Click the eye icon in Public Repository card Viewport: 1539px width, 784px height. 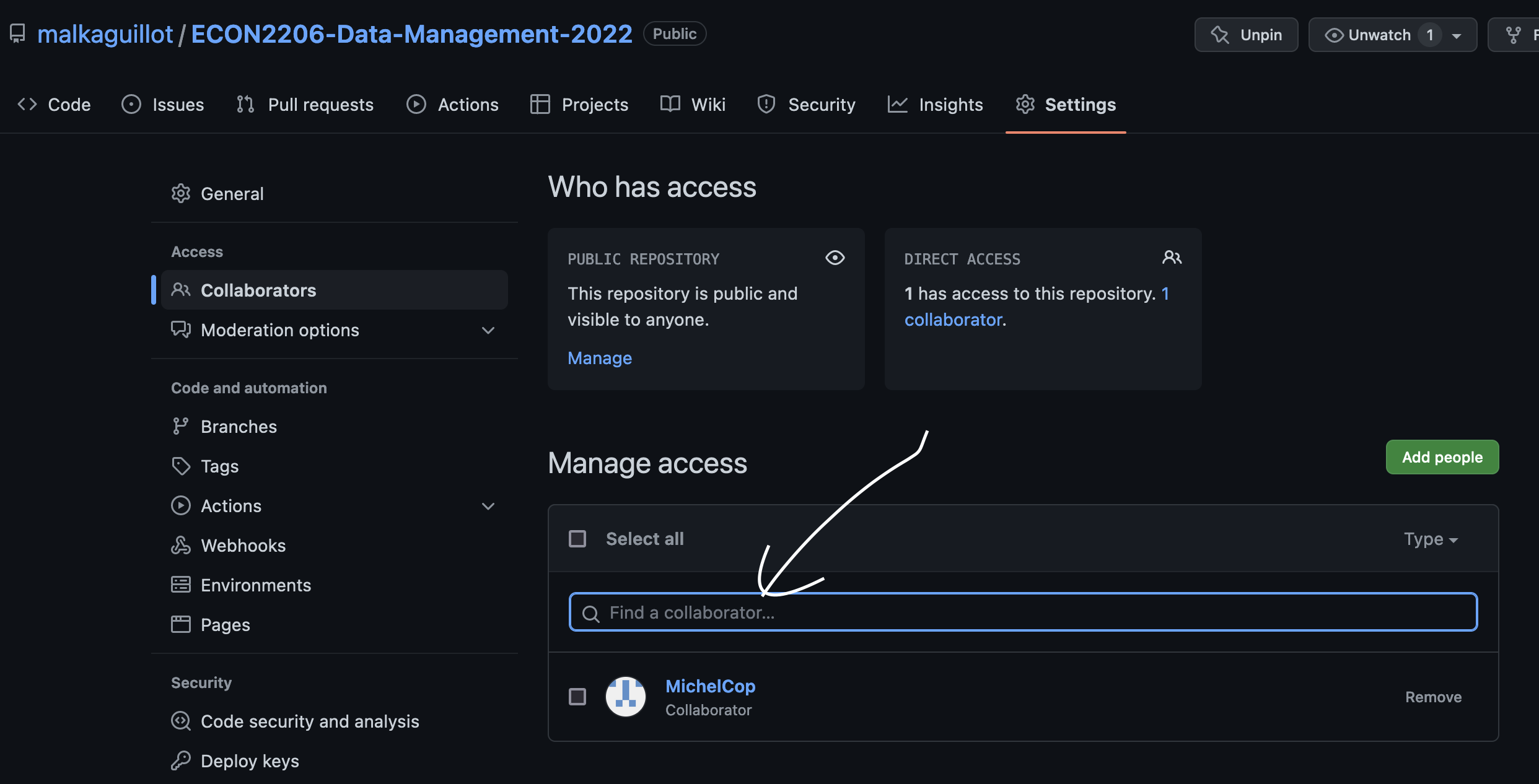(835, 258)
